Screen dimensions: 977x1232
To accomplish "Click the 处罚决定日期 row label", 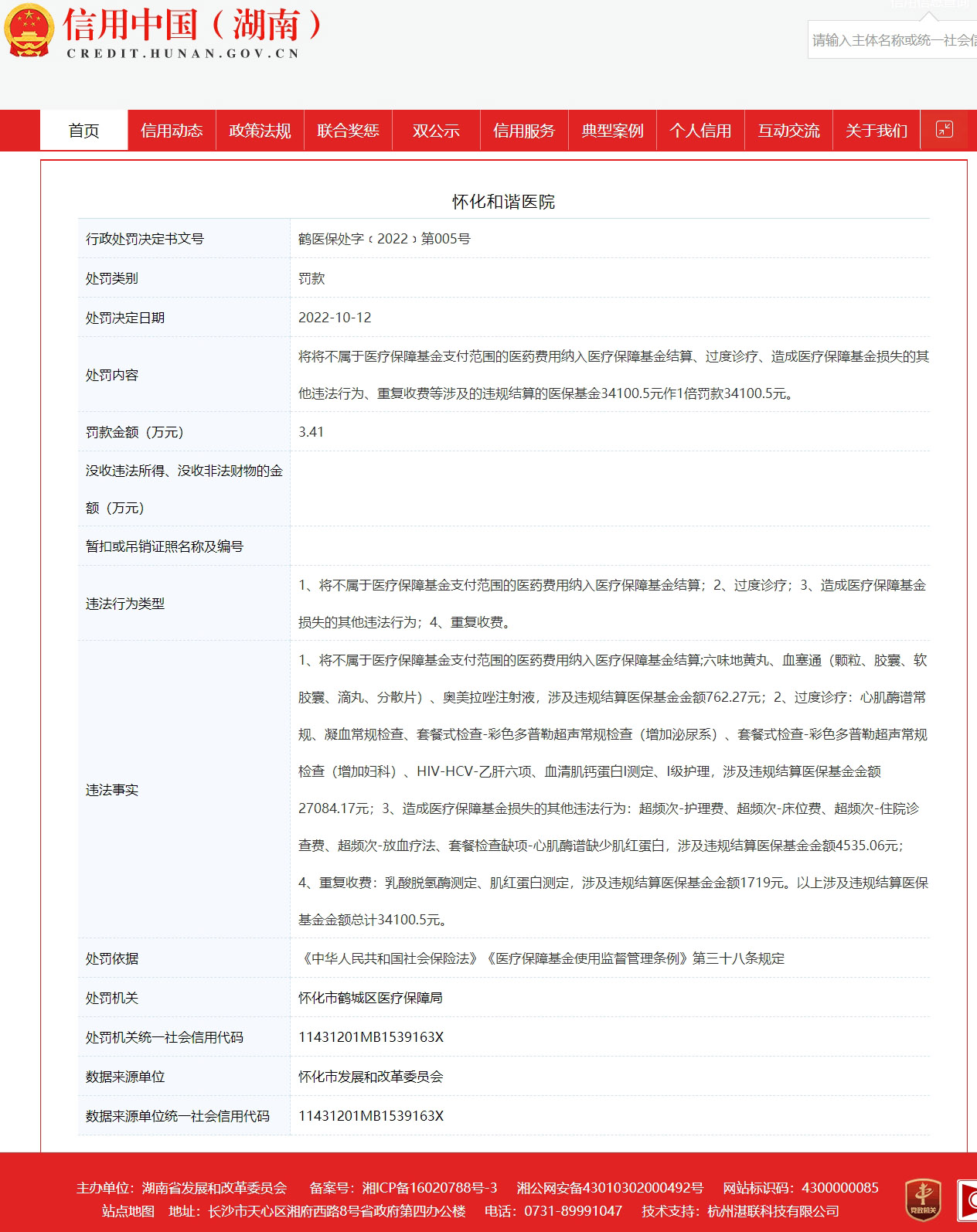I will [x=125, y=318].
